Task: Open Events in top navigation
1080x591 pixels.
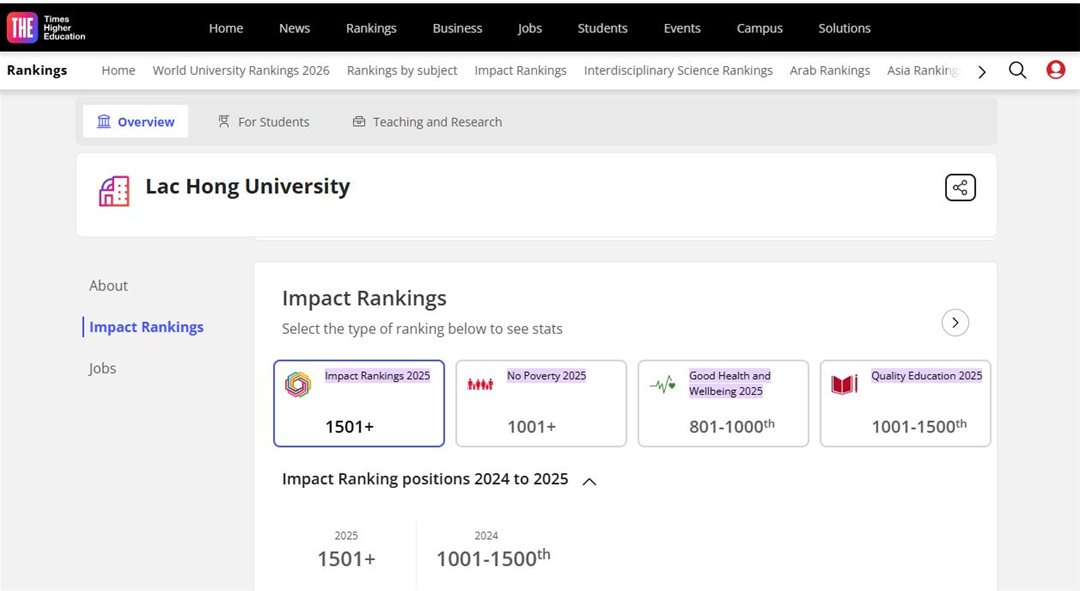Action: [682, 28]
